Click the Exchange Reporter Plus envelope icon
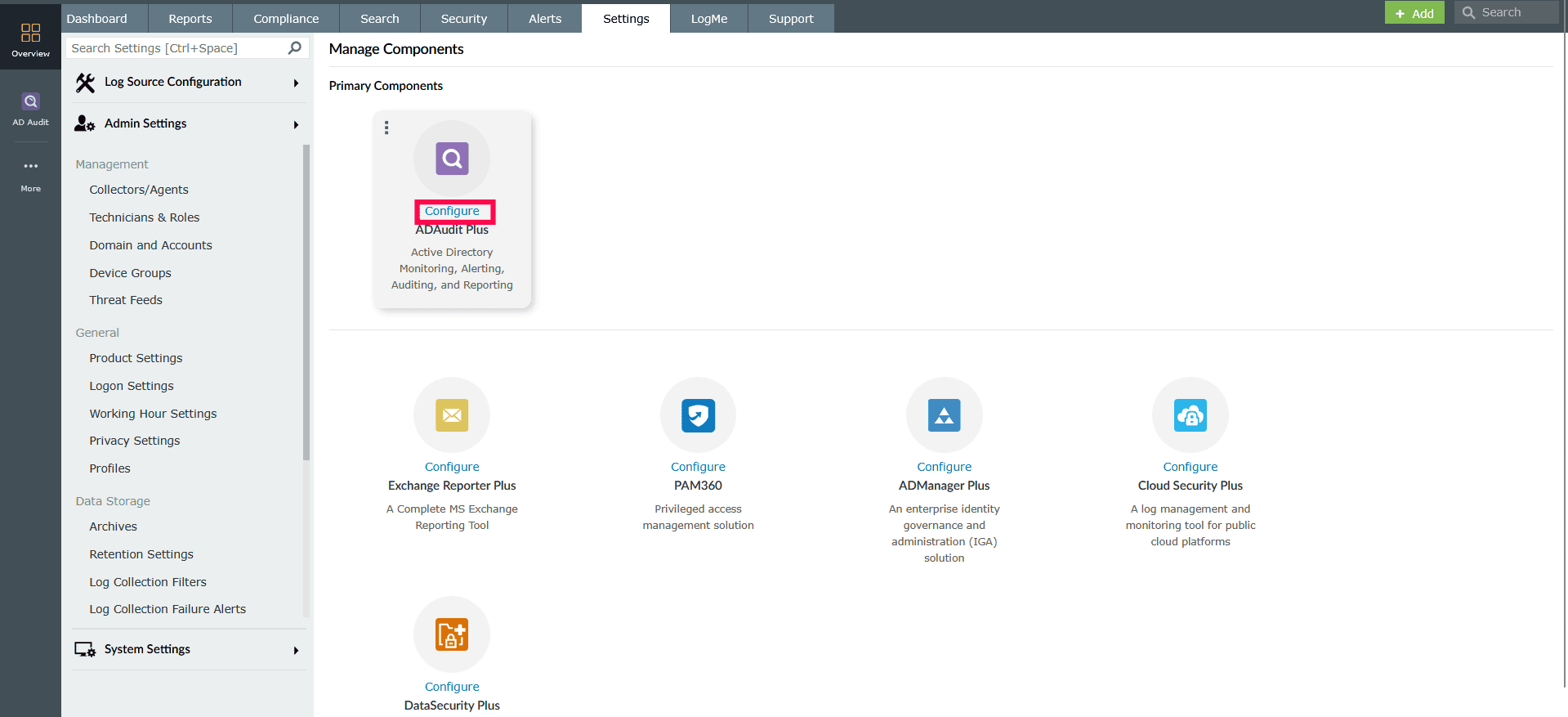This screenshot has height=717, width=1568. 452,415
